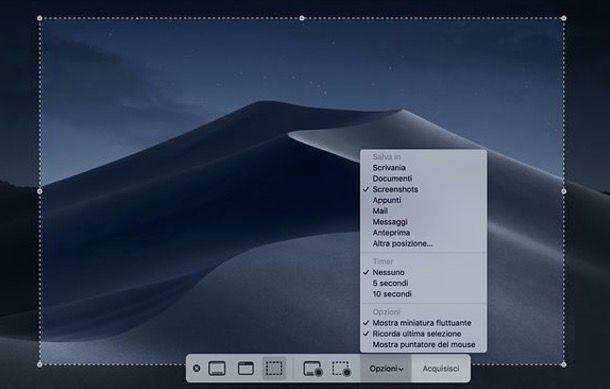Screen dimensions: 610x389
Task: Select the record selected portion icon
Action: 342,368
